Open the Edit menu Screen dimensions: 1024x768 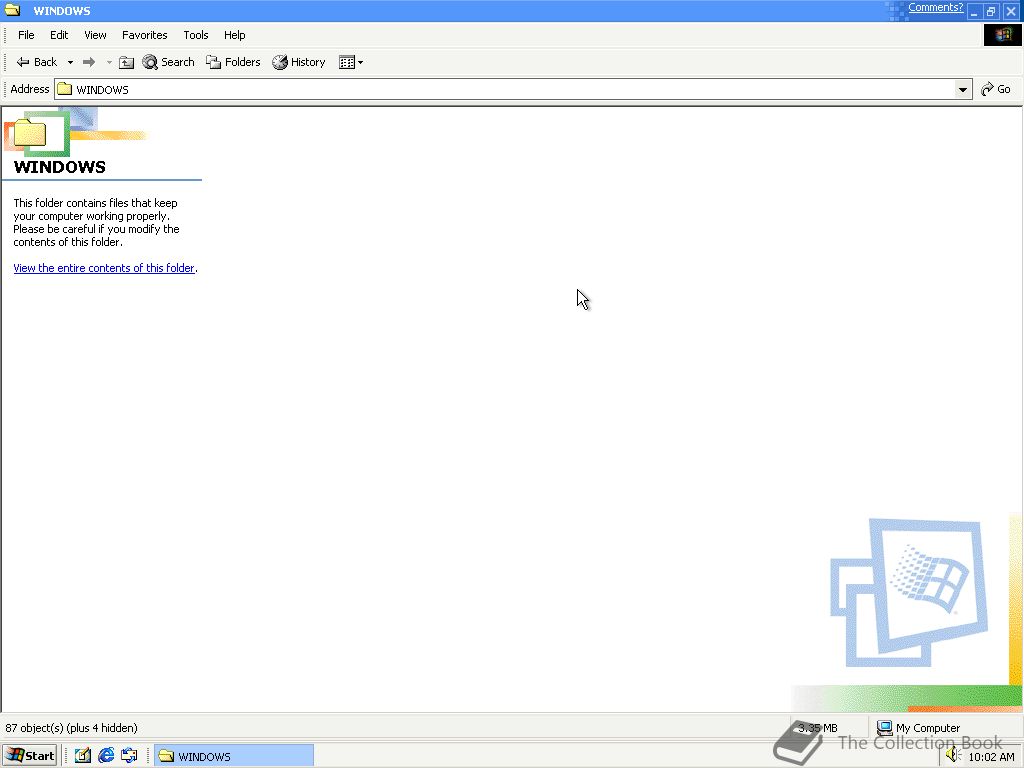(x=59, y=35)
